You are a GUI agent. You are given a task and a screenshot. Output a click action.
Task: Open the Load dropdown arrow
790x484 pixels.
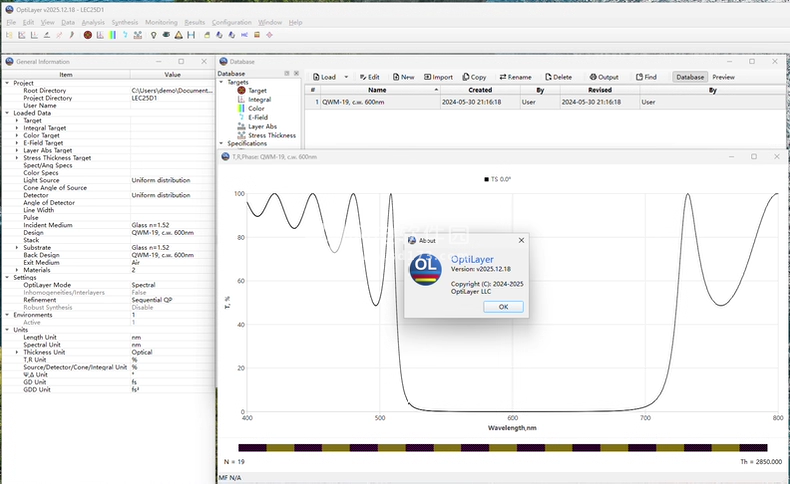click(346, 77)
